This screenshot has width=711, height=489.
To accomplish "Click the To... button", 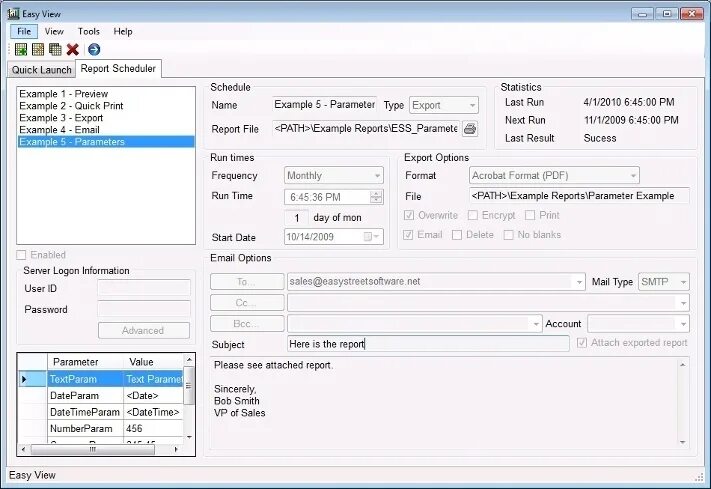I will [x=247, y=282].
